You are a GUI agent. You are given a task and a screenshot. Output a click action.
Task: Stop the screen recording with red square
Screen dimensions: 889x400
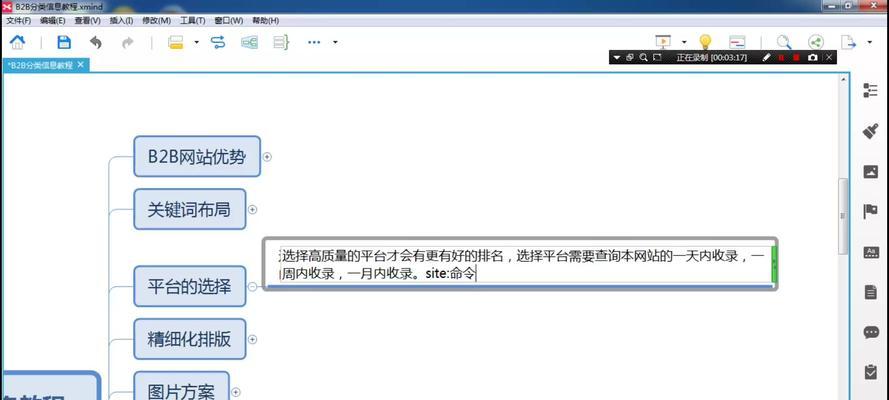(x=796, y=57)
